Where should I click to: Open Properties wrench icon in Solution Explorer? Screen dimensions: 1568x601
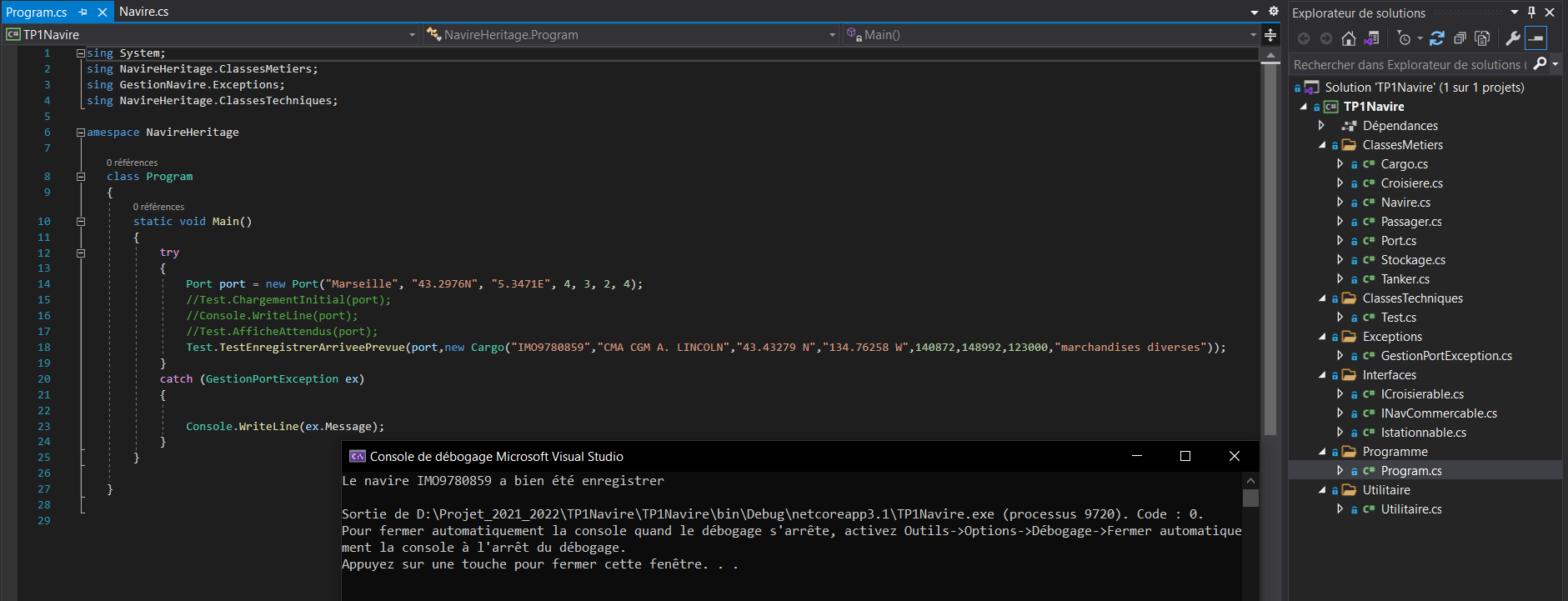coord(1513,38)
